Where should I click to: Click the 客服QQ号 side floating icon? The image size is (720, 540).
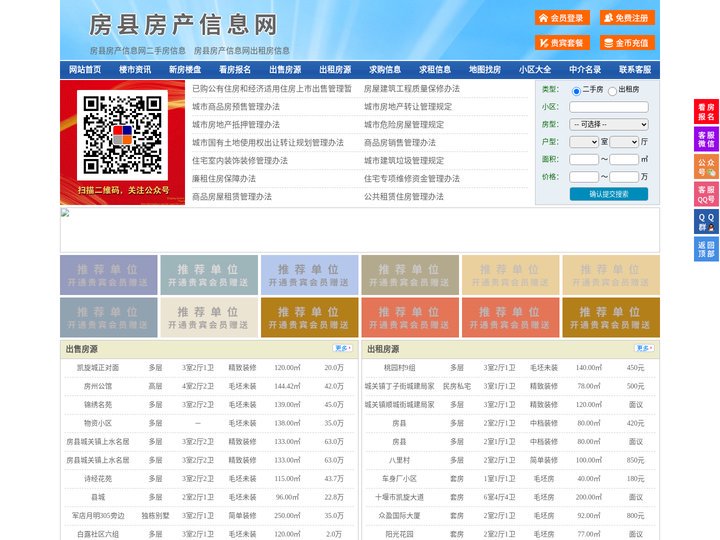point(706,194)
